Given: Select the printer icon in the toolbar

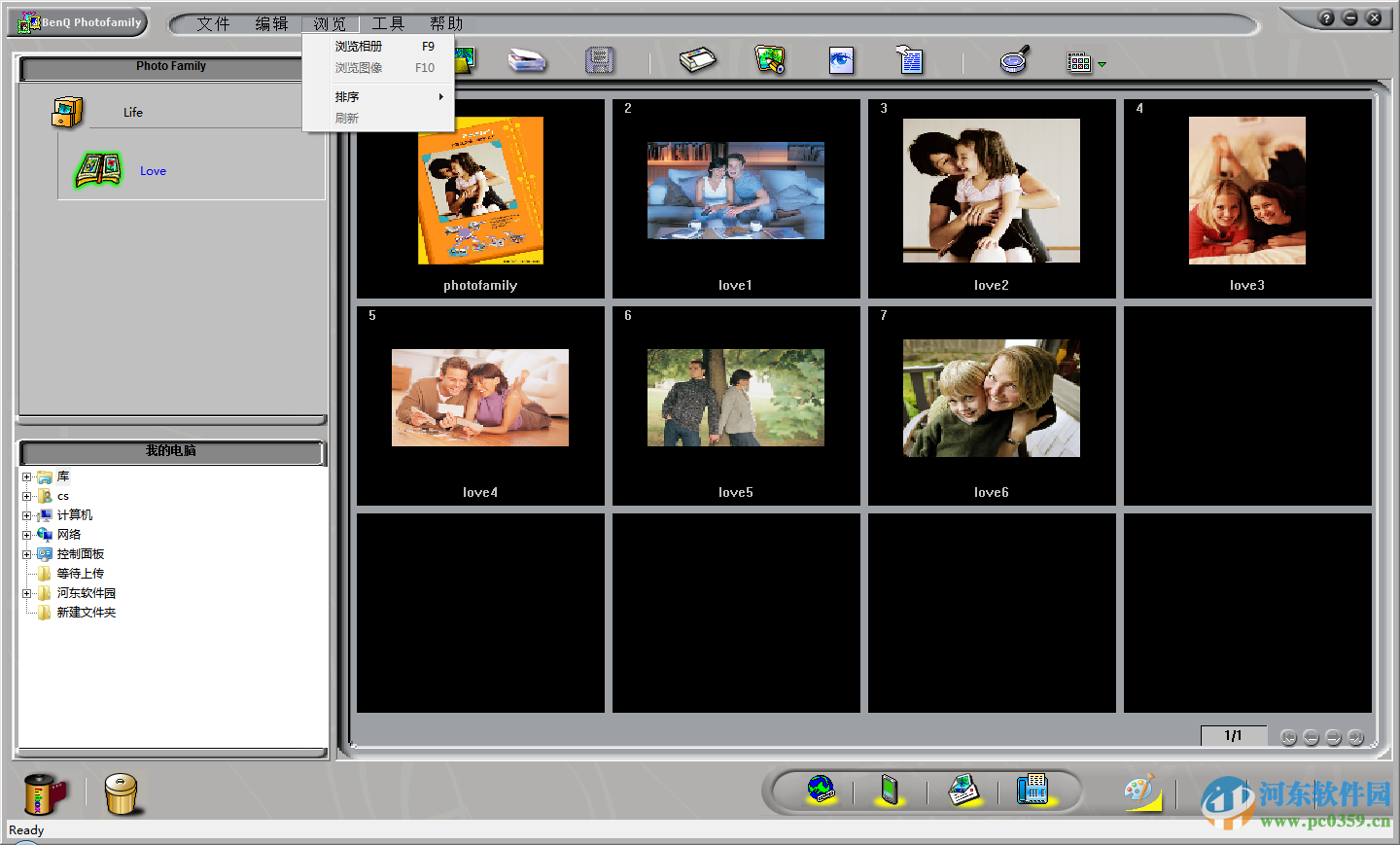Looking at the screenshot, I should (699, 59).
